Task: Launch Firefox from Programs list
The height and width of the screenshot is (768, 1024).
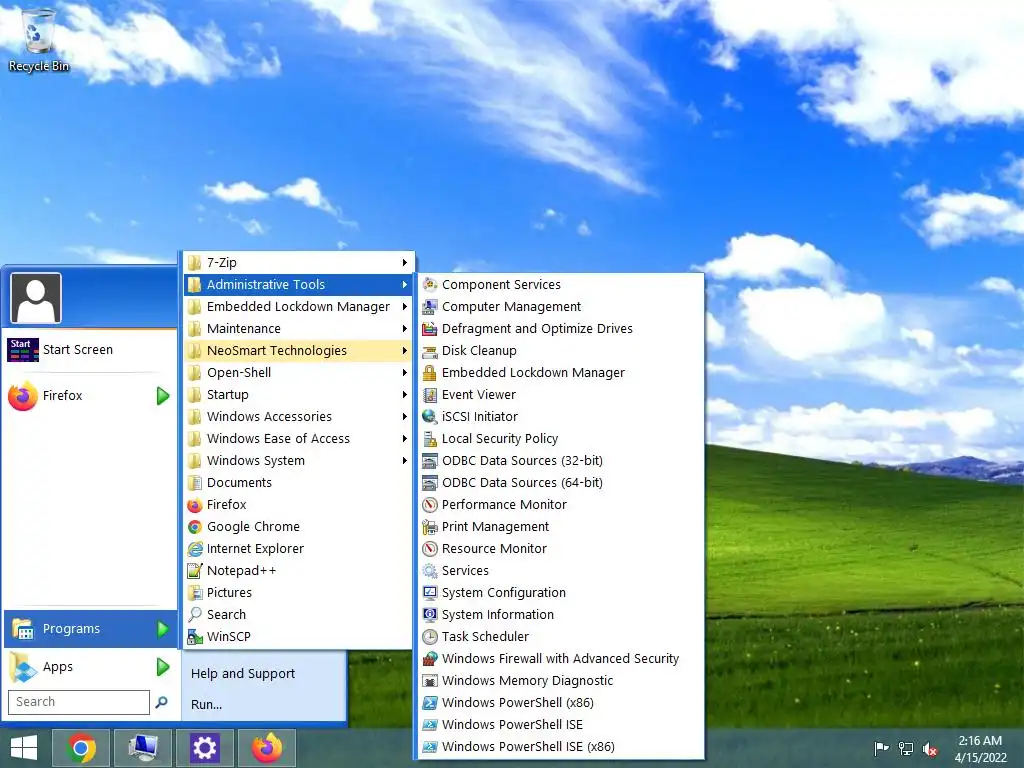Action: (298, 504)
